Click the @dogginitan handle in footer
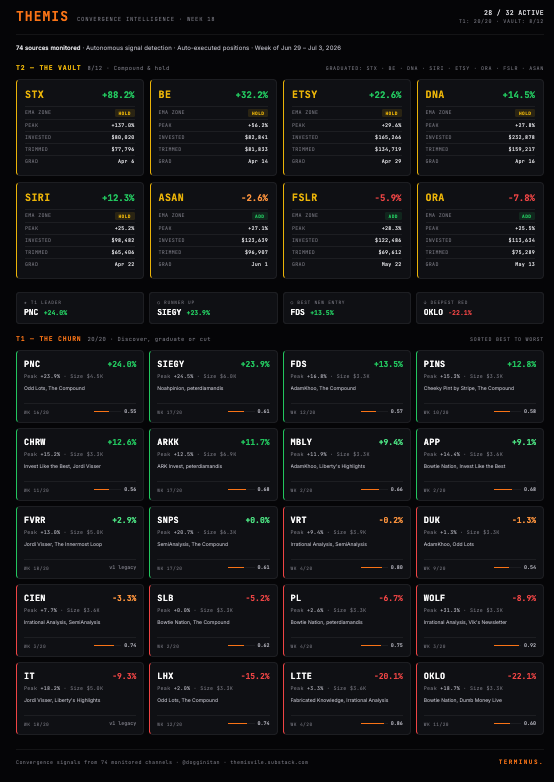Viewport: 554px width, 782px height. pyautogui.click(x=201, y=762)
